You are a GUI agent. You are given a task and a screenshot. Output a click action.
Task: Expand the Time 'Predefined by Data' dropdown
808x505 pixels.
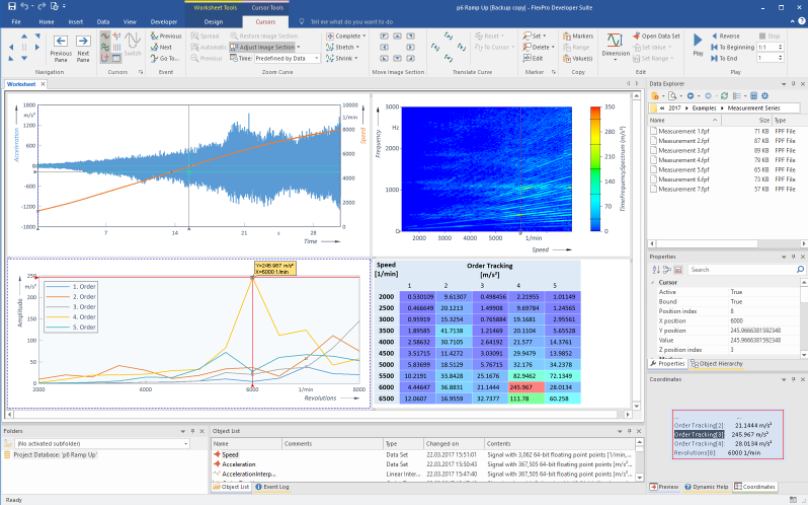(315, 58)
